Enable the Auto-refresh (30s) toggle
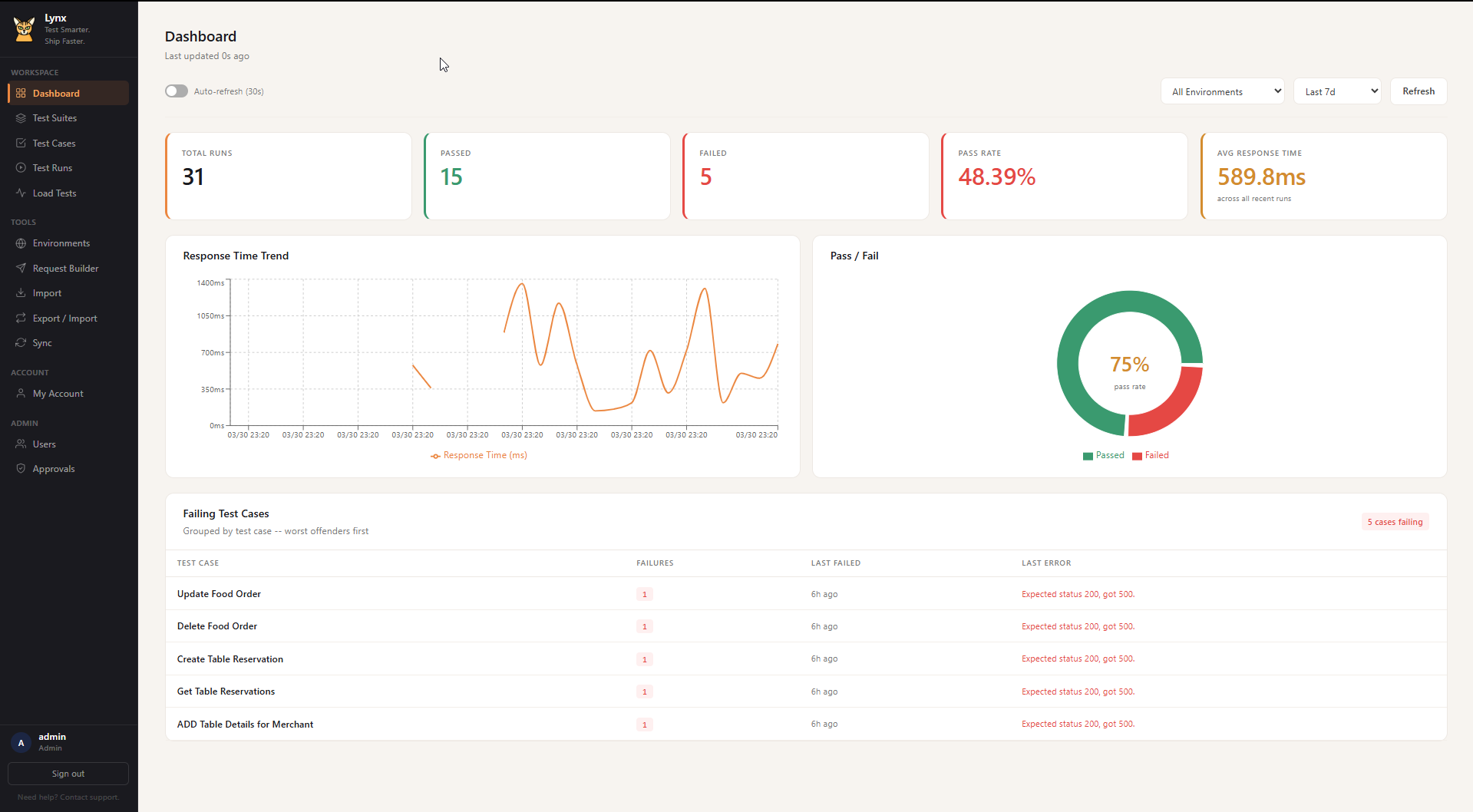The height and width of the screenshot is (812, 1473). pos(176,91)
